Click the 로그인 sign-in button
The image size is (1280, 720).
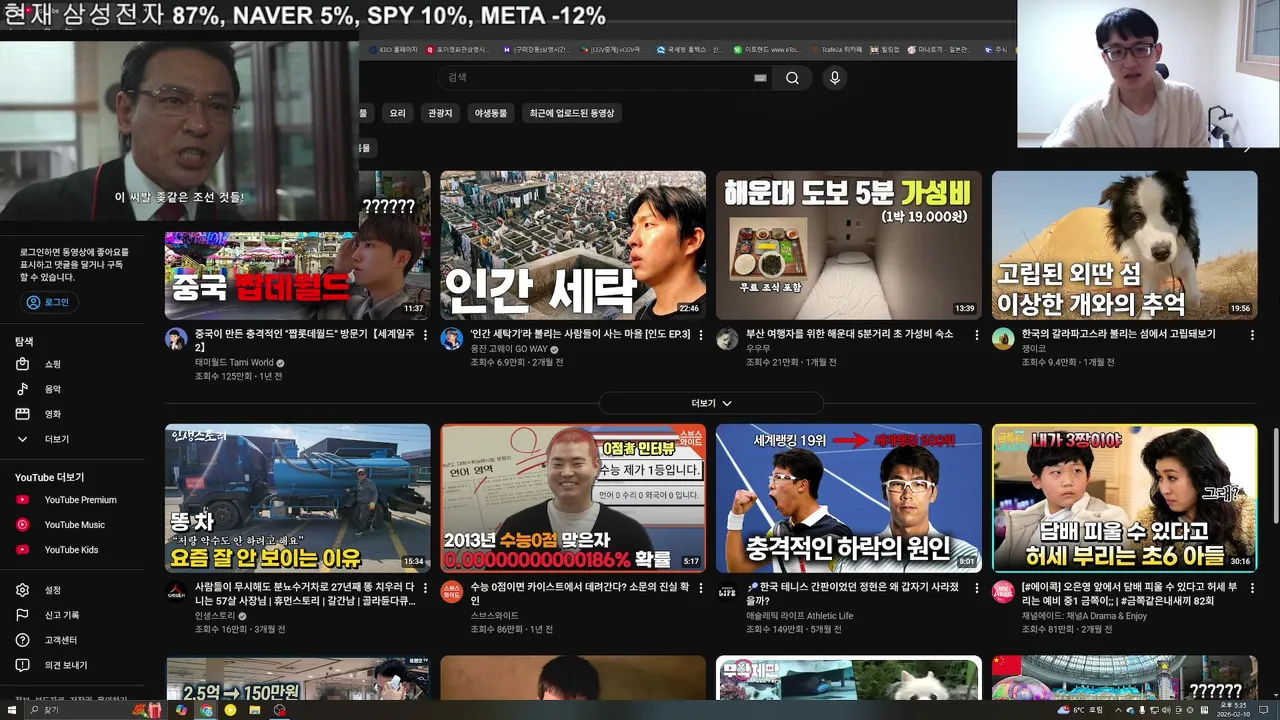[49, 302]
